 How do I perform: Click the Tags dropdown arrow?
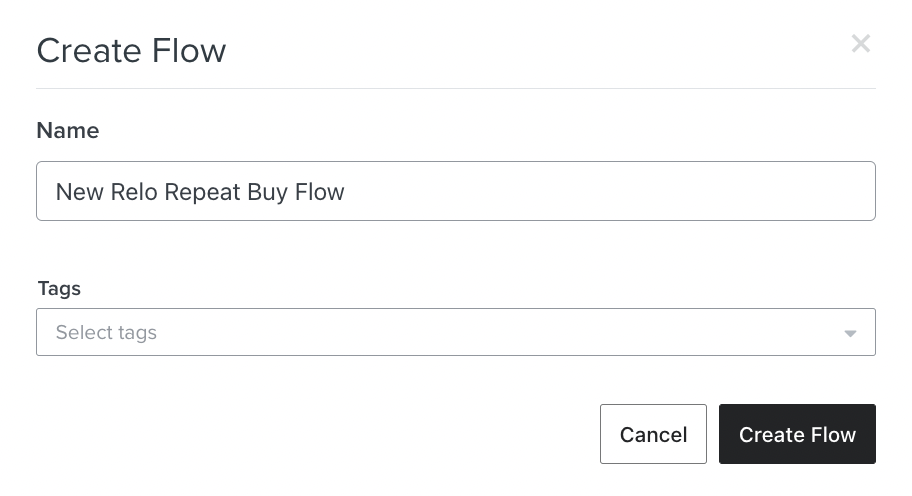click(850, 333)
